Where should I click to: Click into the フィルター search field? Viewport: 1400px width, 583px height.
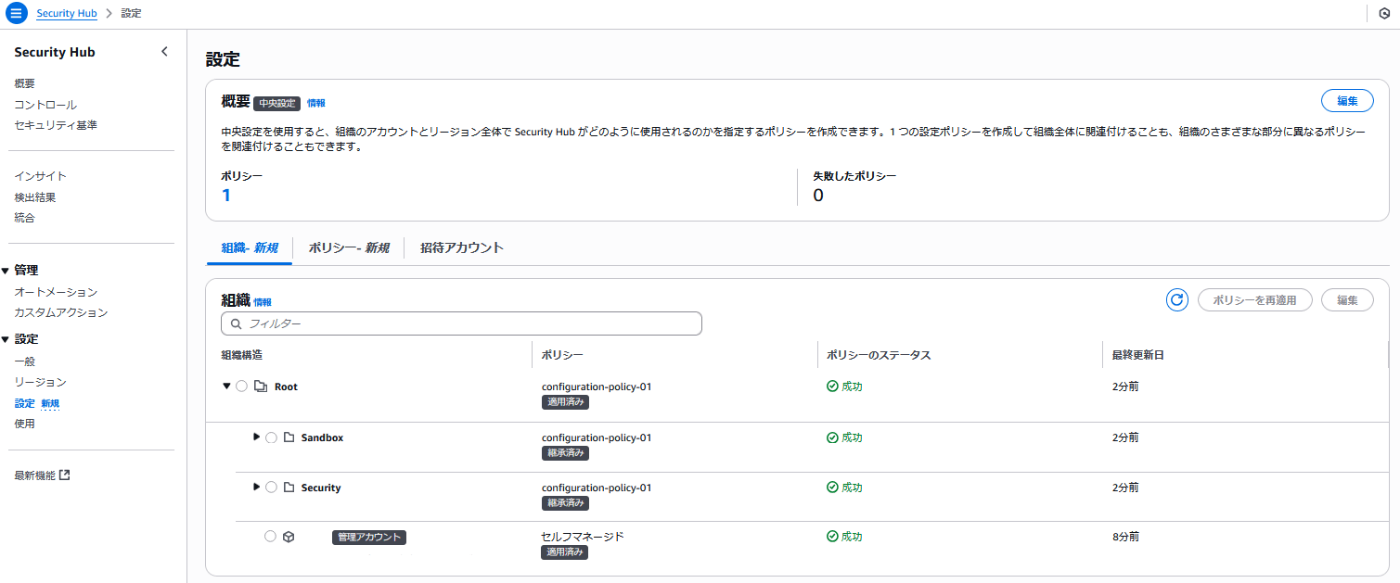click(x=461, y=324)
